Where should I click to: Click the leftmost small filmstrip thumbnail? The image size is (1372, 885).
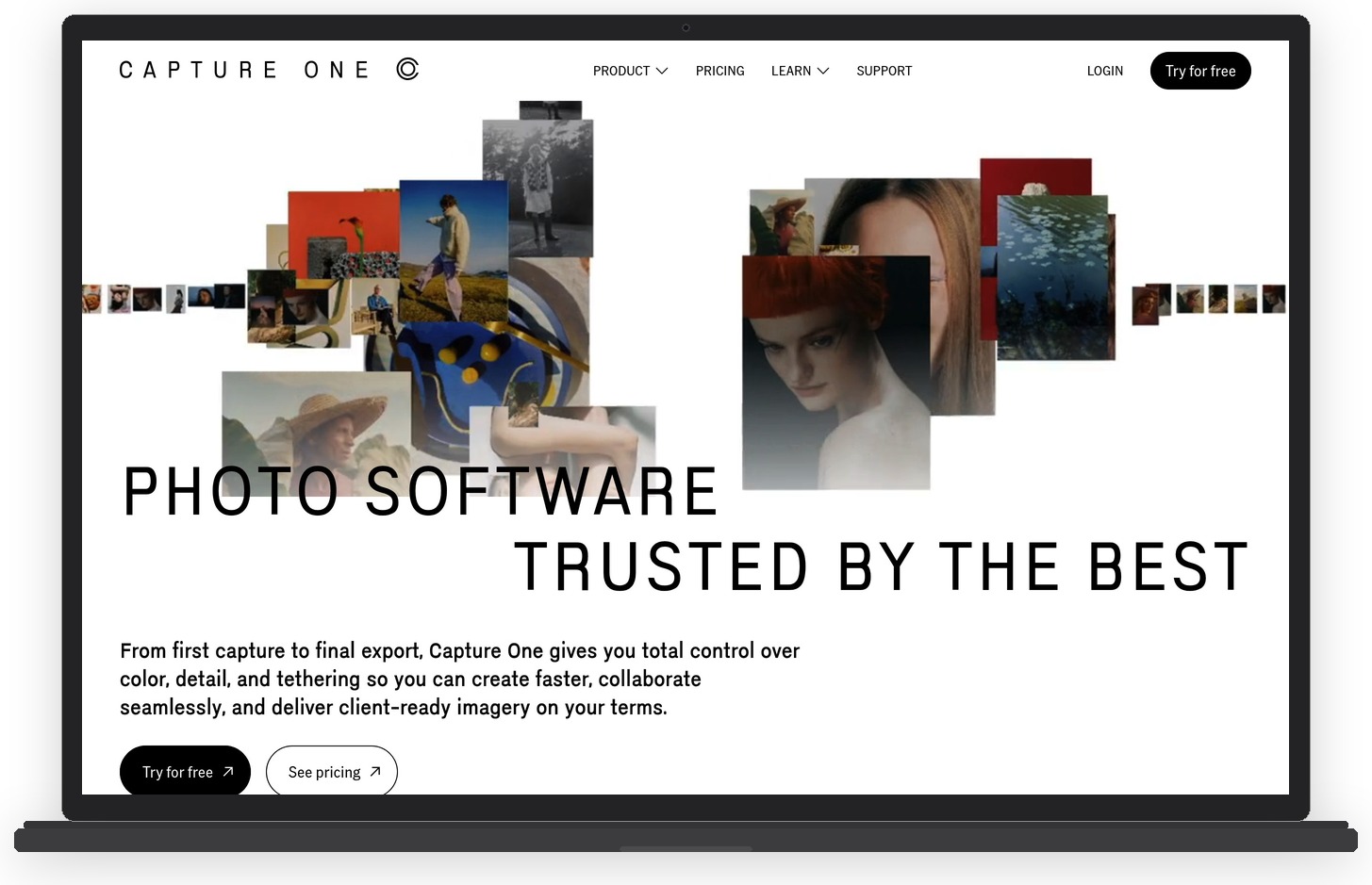pyautogui.click(x=90, y=299)
